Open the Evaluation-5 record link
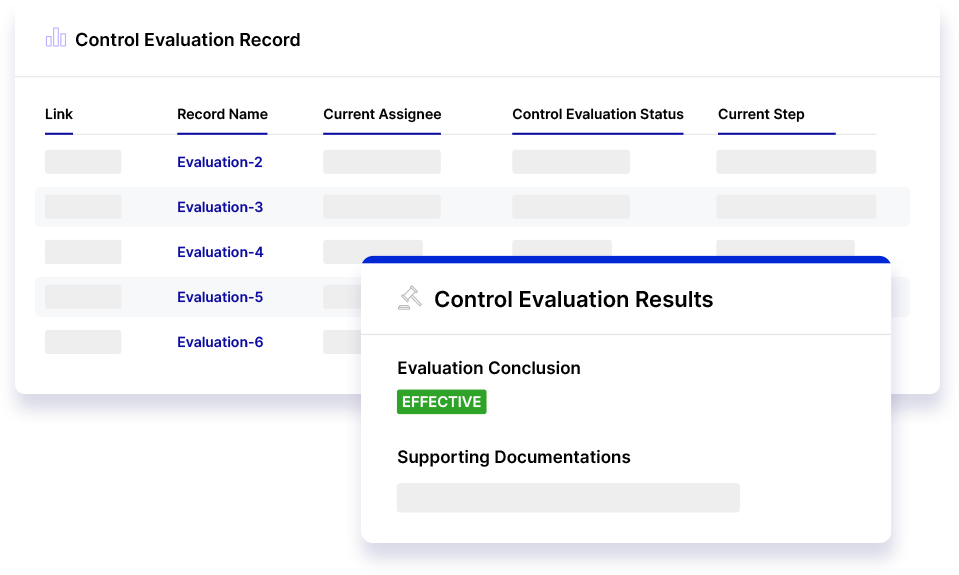Viewport: 959px width, 575px height. (220, 297)
